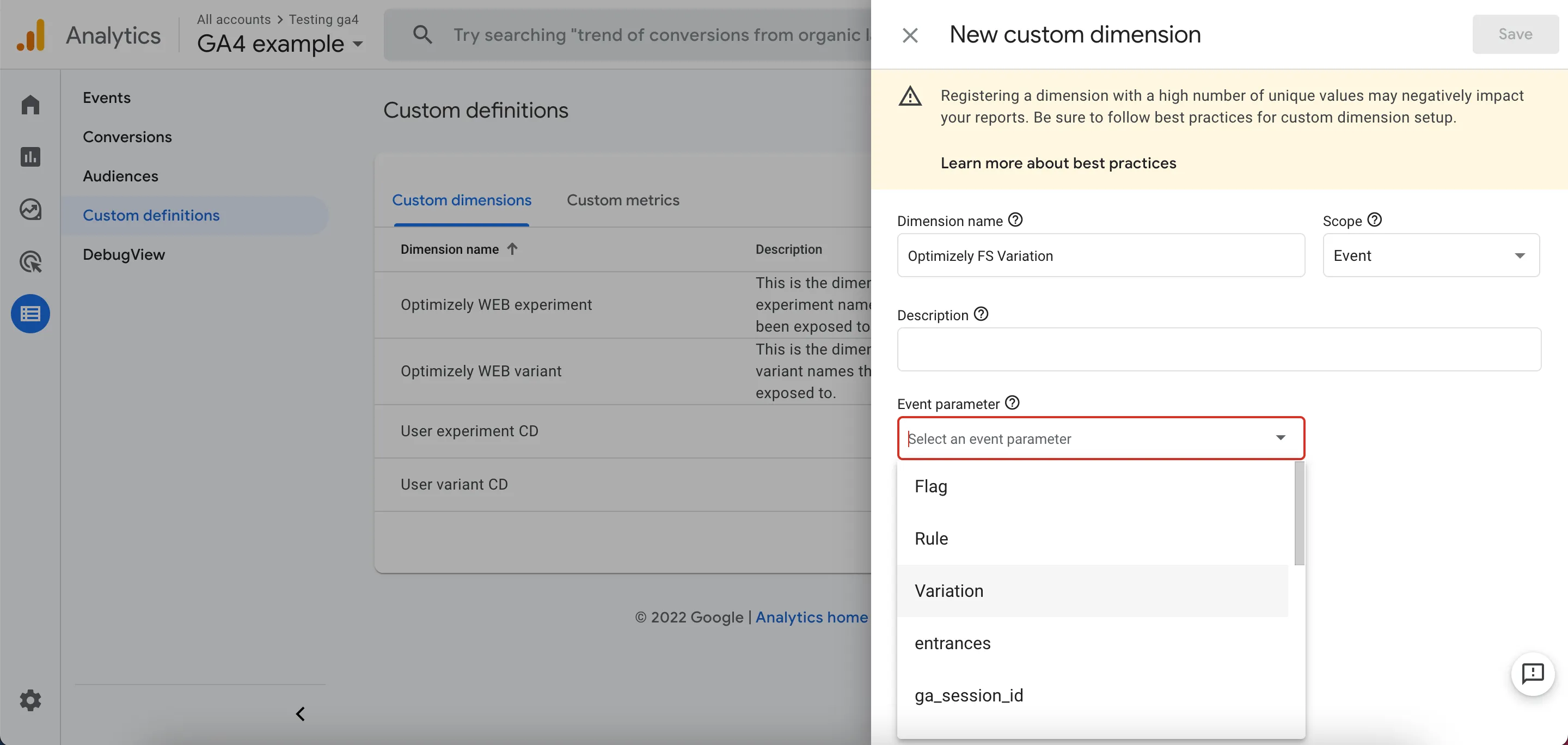Select Rule from event parameter list
Viewport: 1568px width, 745px height.
click(x=1093, y=539)
